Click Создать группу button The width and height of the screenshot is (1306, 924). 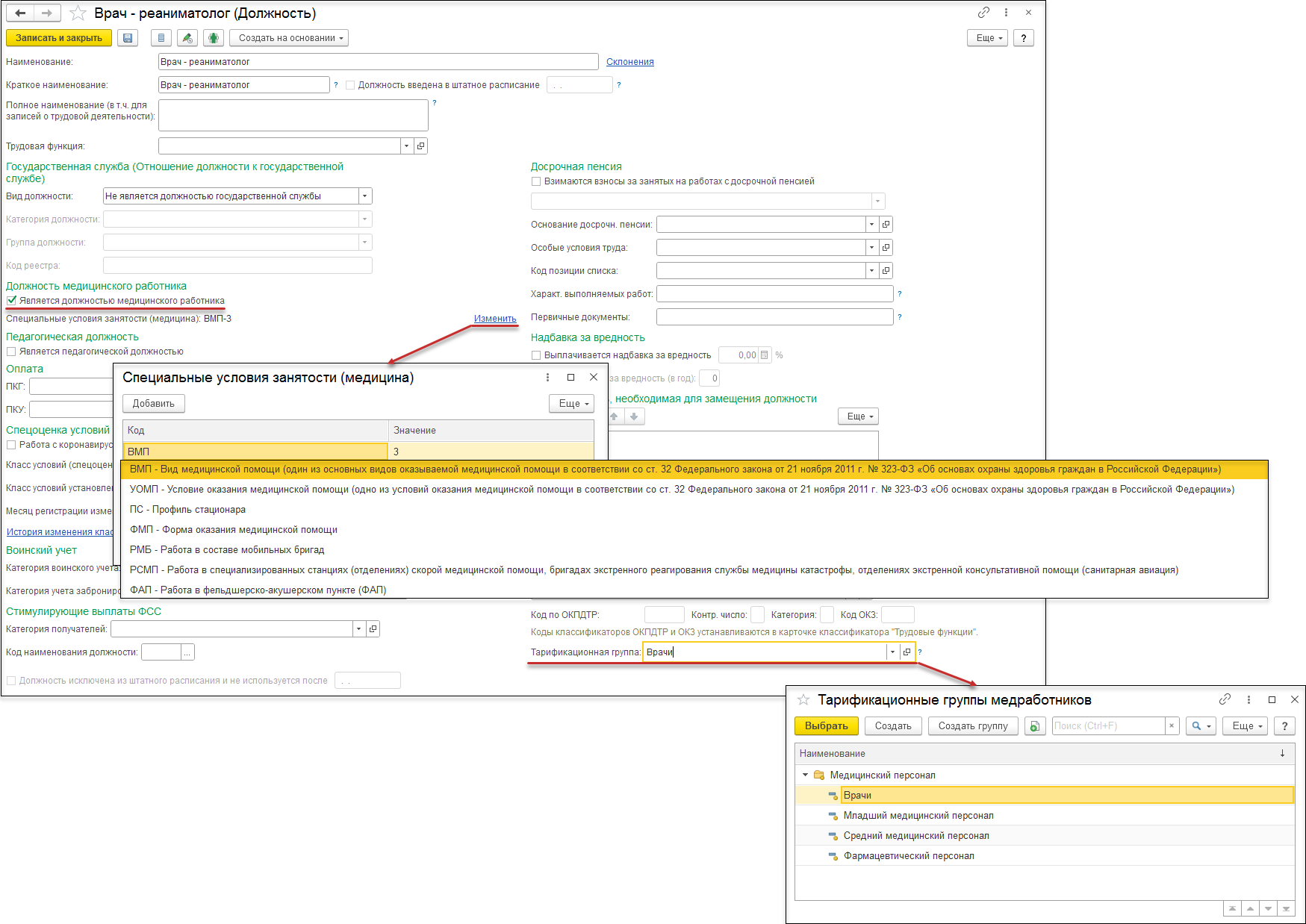click(973, 726)
